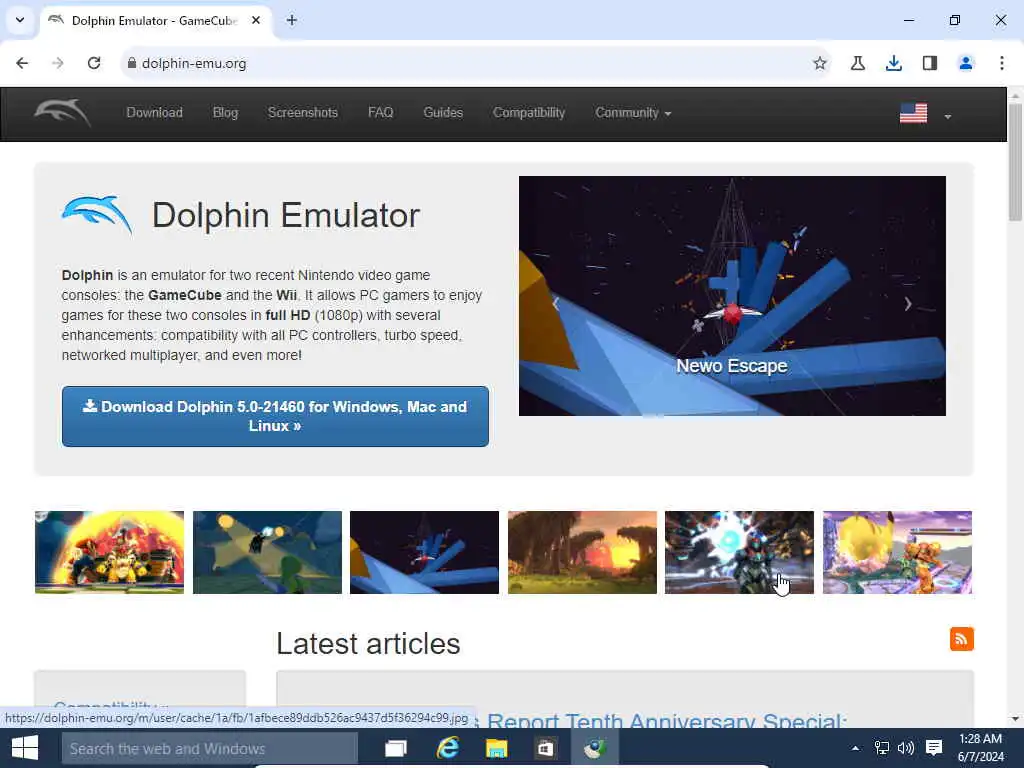1024x768 pixels.
Task: Open the Compatibility nav item
Action: coord(529,112)
